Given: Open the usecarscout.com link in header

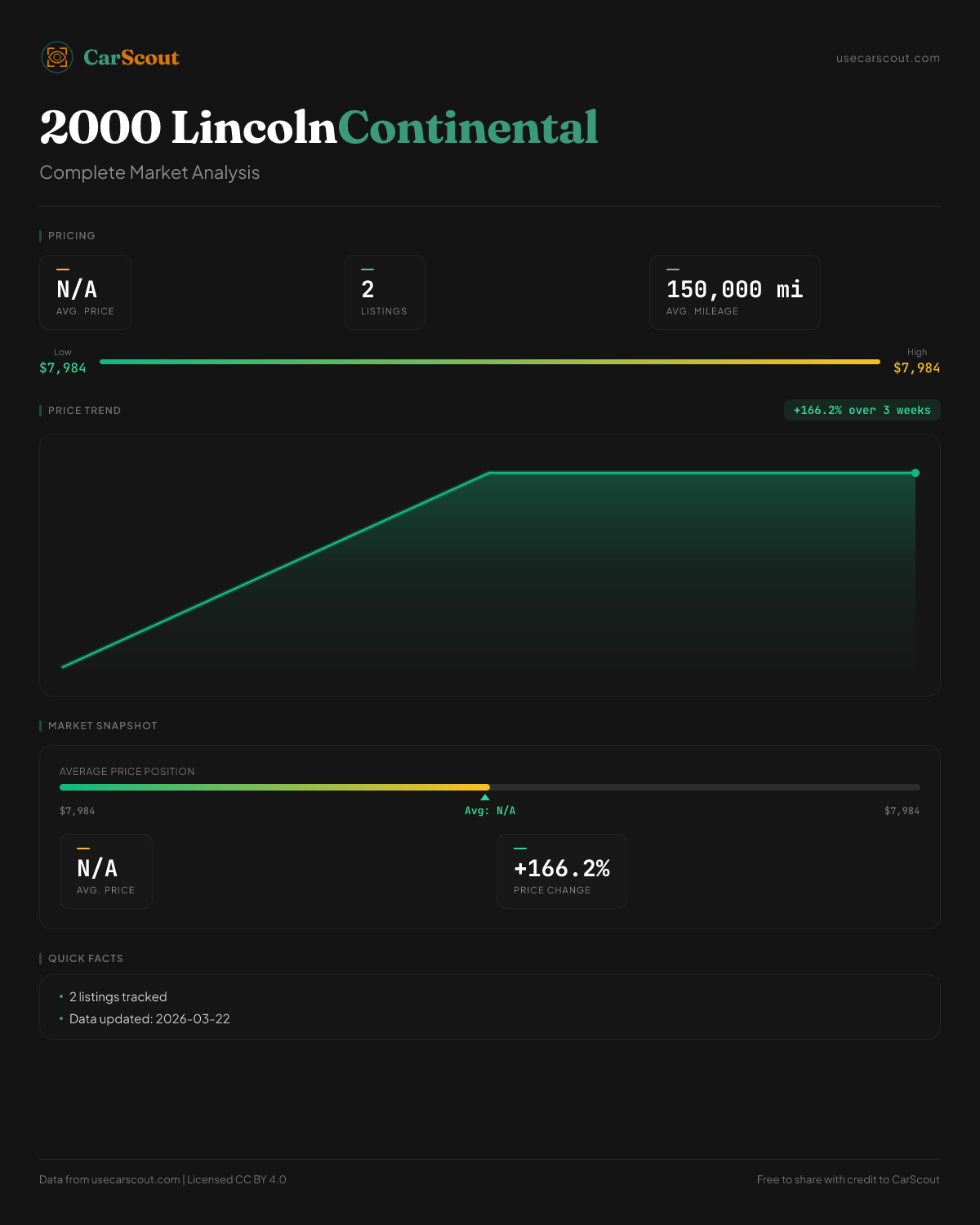Looking at the screenshot, I should [888, 58].
